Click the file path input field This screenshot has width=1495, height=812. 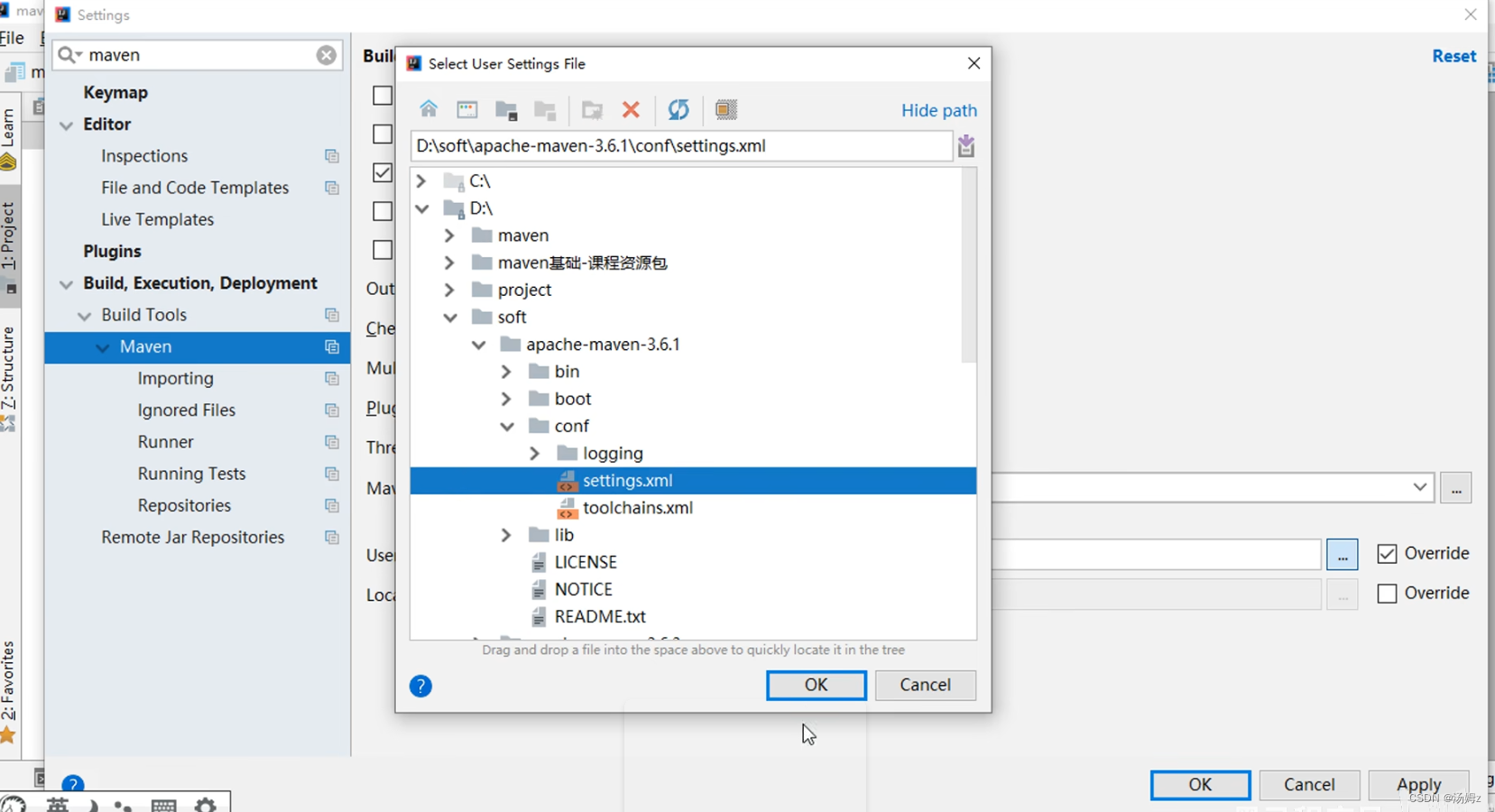[681, 146]
